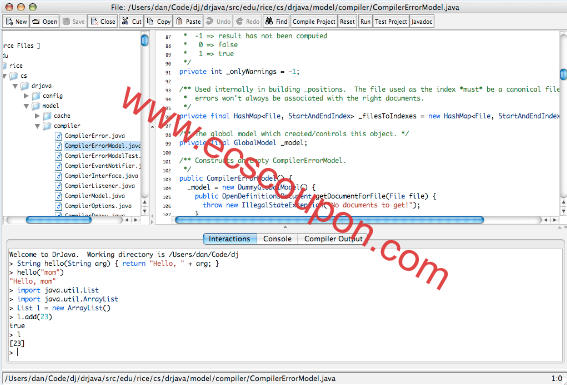Click the CompilerOptions.java file icon
The width and height of the screenshot is (567, 385).
point(59,206)
